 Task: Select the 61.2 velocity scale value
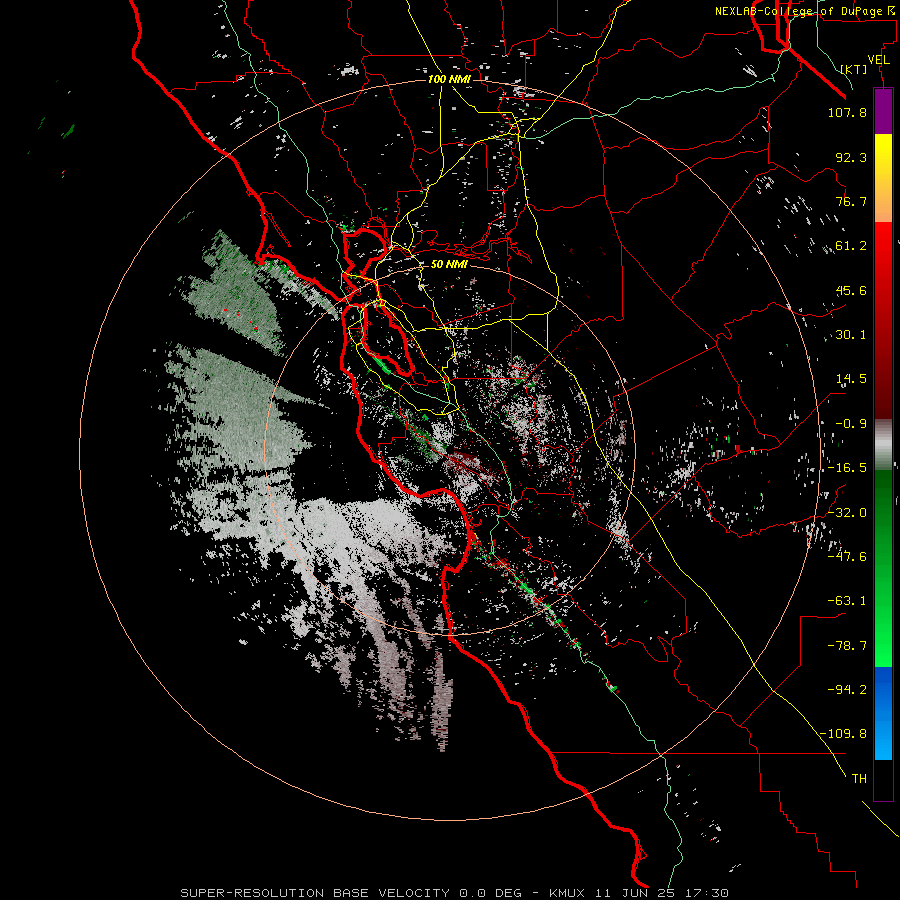coord(851,246)
